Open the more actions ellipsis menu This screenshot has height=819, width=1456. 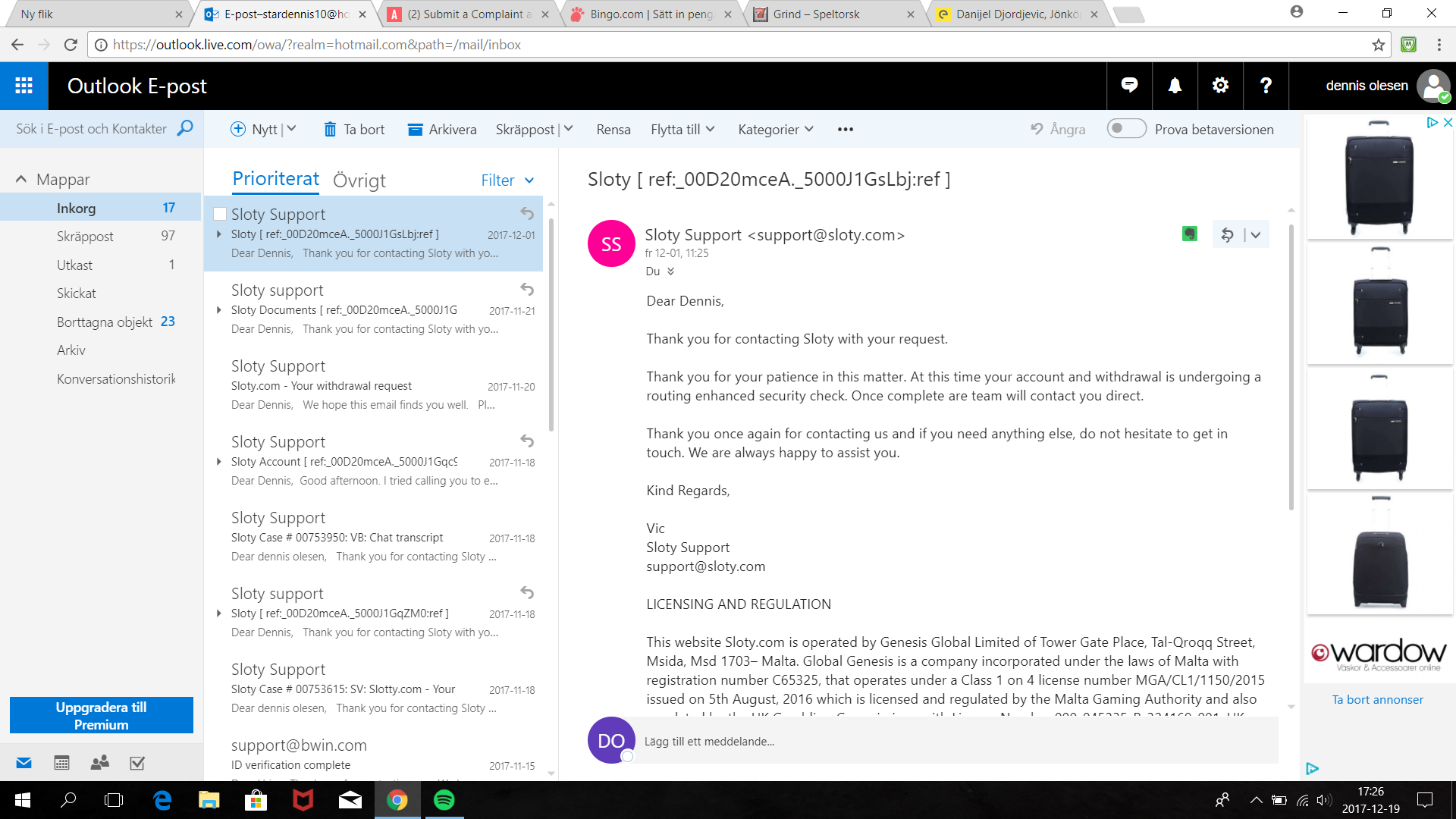[846, 130]
